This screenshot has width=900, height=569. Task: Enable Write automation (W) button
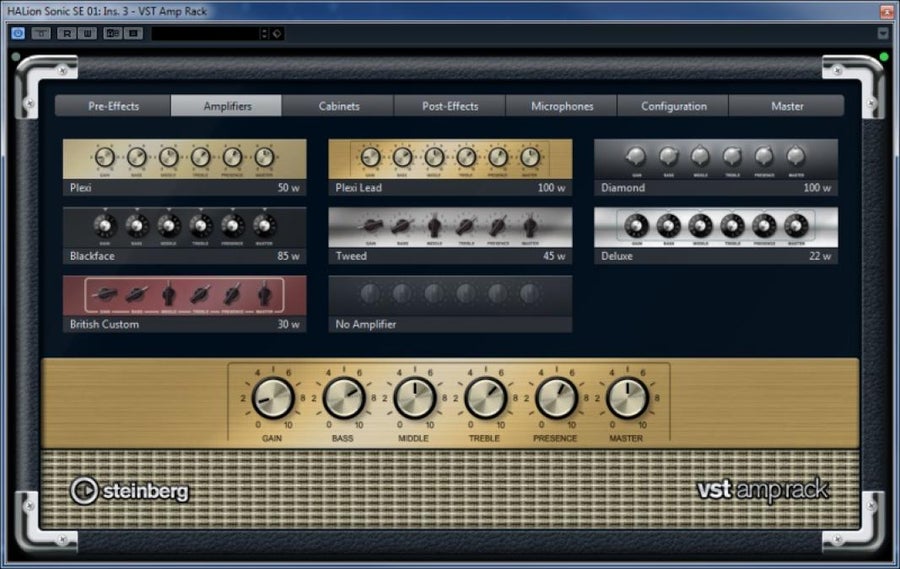tap(87, 33)
